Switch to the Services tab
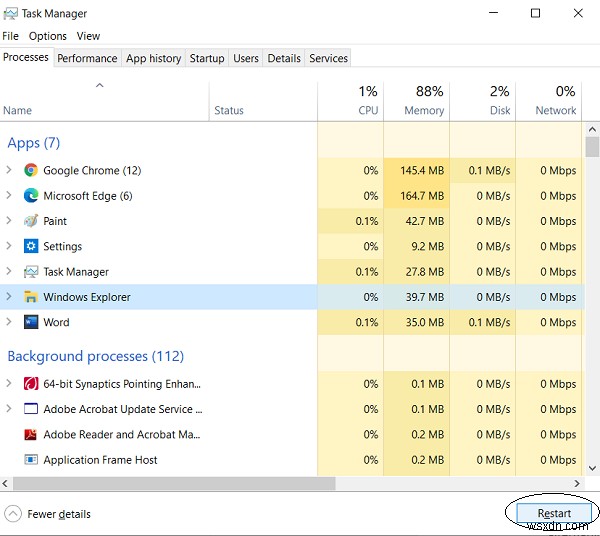Viewport: 600px width, 536px height. pyautogui.click(x=328, y=58)
